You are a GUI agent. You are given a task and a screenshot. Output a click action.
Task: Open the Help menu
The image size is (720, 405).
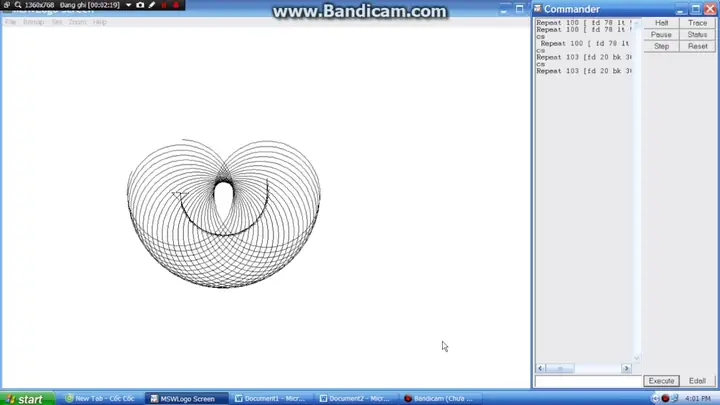pyautogui.click(x=100, y=22)
